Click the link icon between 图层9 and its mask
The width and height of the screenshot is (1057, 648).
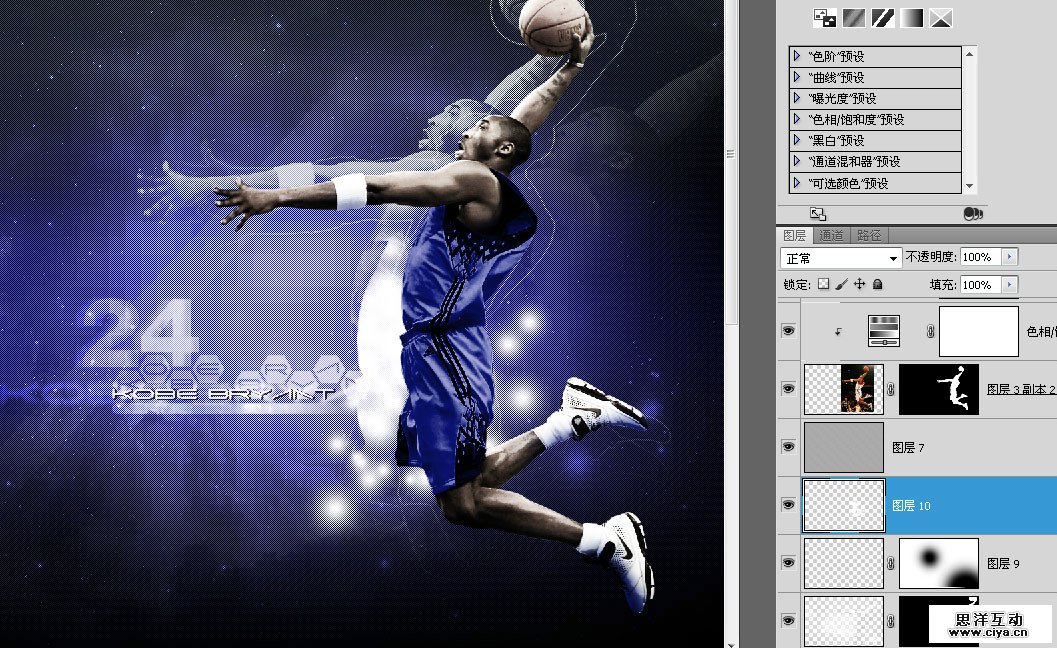click(889, 563)
